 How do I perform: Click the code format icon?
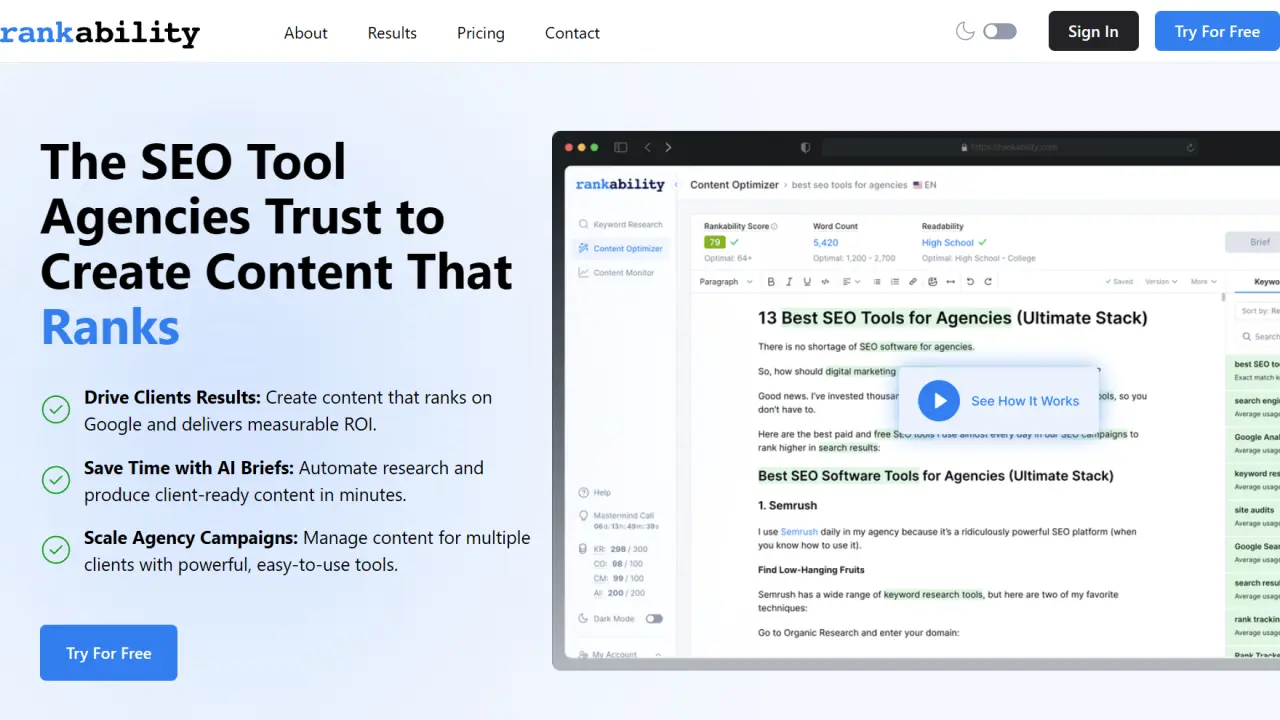click(x=825, y=282)
